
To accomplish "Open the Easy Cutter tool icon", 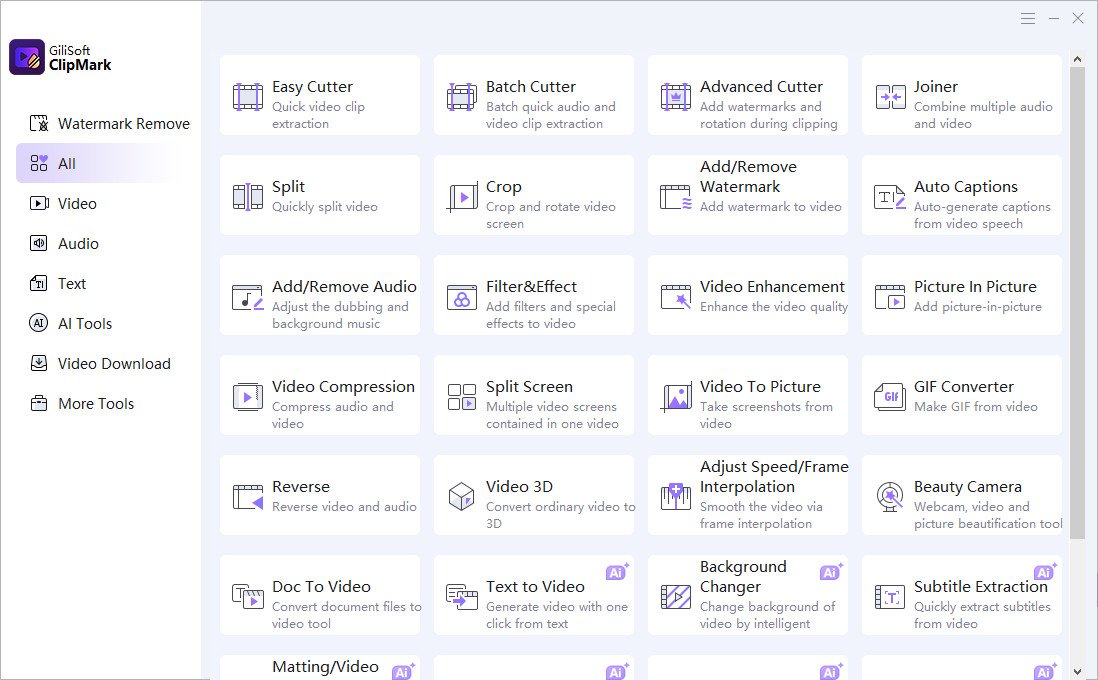I will [x=248, y=96].
